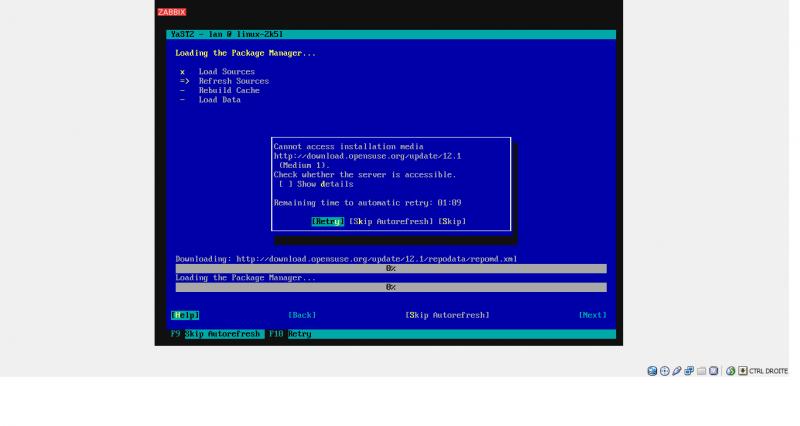Click the bottom Skip Autorefresh button
800x426 pixels.
[447, 315]
